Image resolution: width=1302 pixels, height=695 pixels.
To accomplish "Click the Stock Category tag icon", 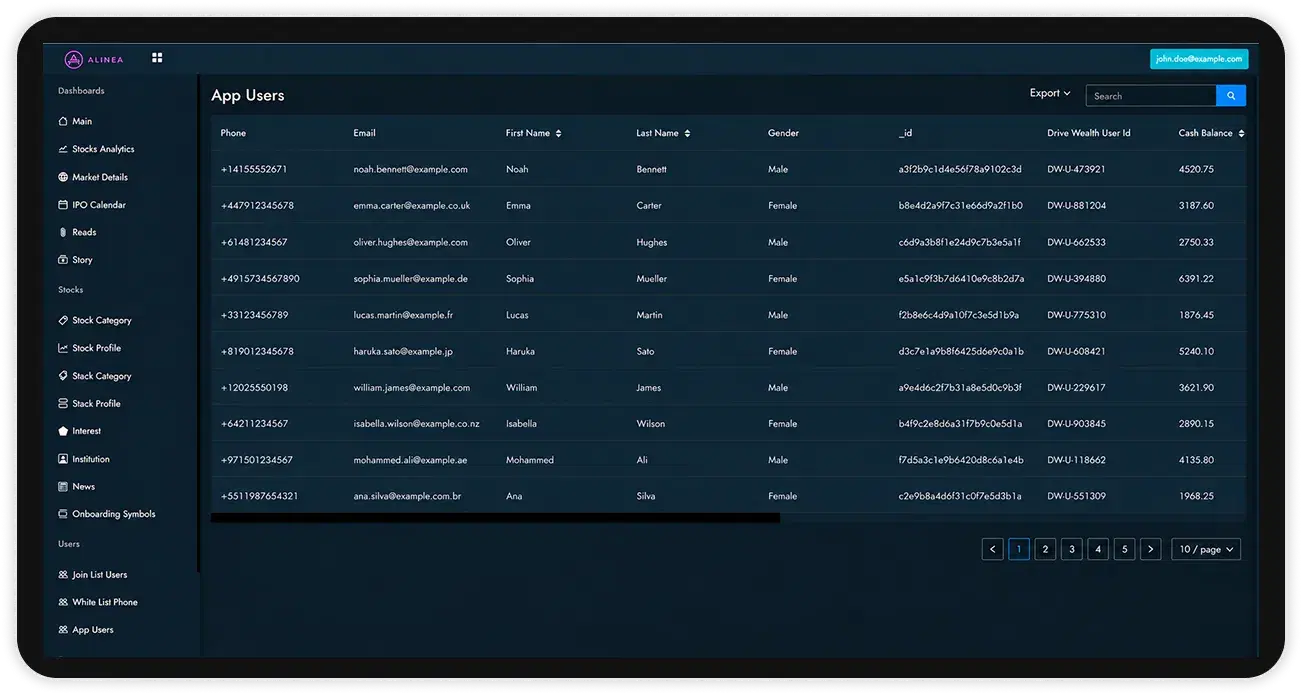I will pos(63,320).
